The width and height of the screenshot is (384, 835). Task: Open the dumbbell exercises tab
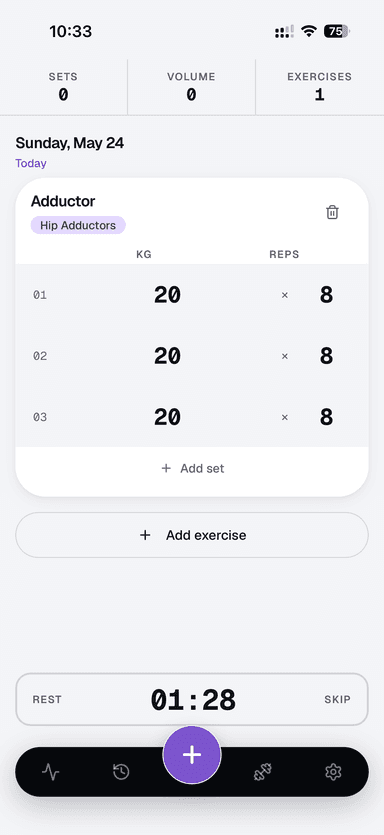(263, 772)
